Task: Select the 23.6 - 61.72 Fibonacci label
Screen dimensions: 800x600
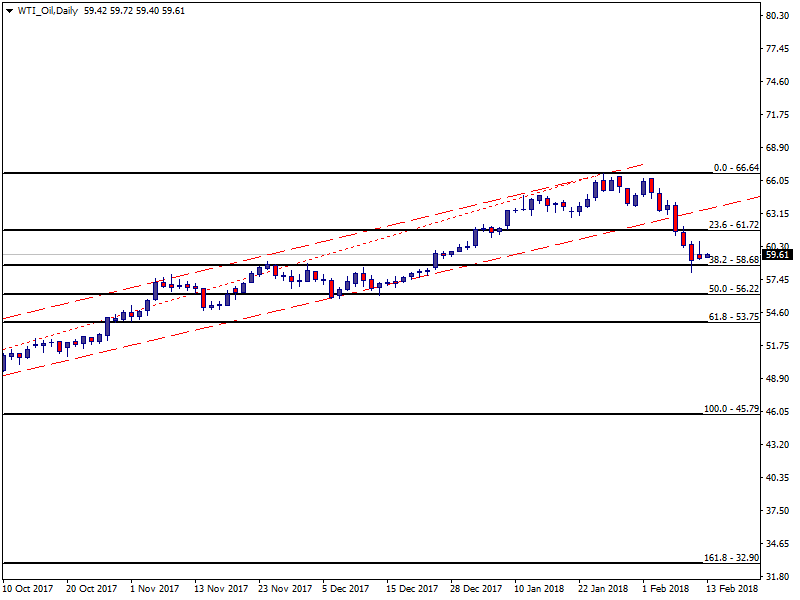Action: click(x=735, y=225)
